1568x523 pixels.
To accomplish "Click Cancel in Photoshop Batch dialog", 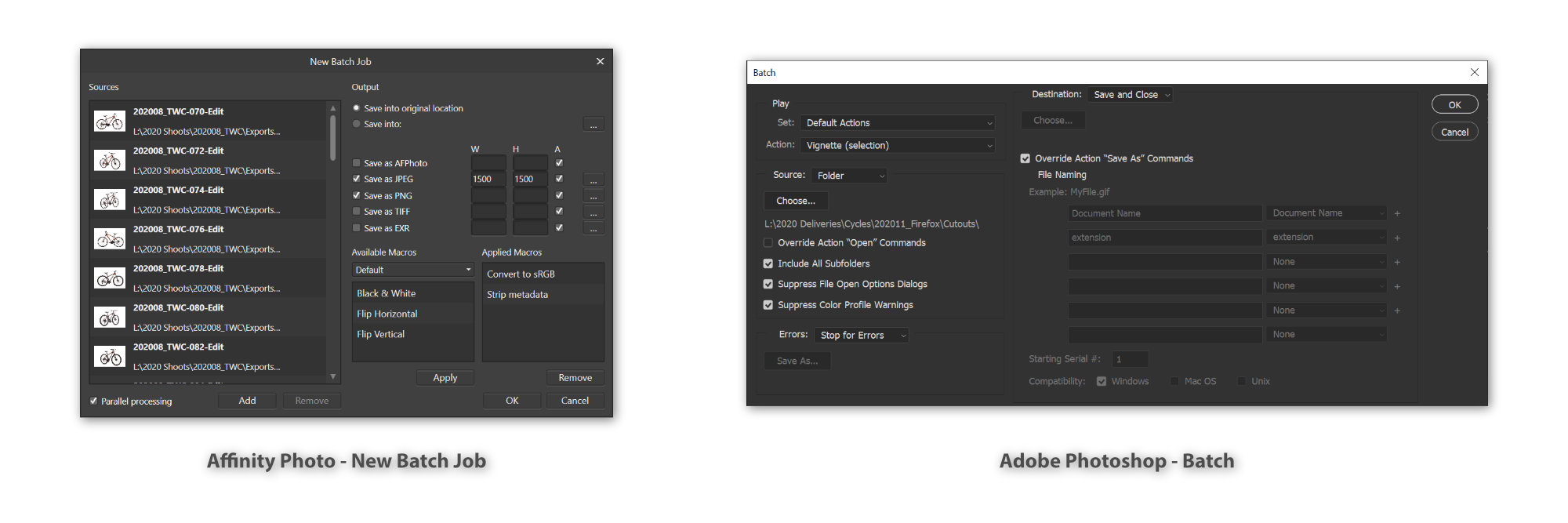I will pos(1455,132).
